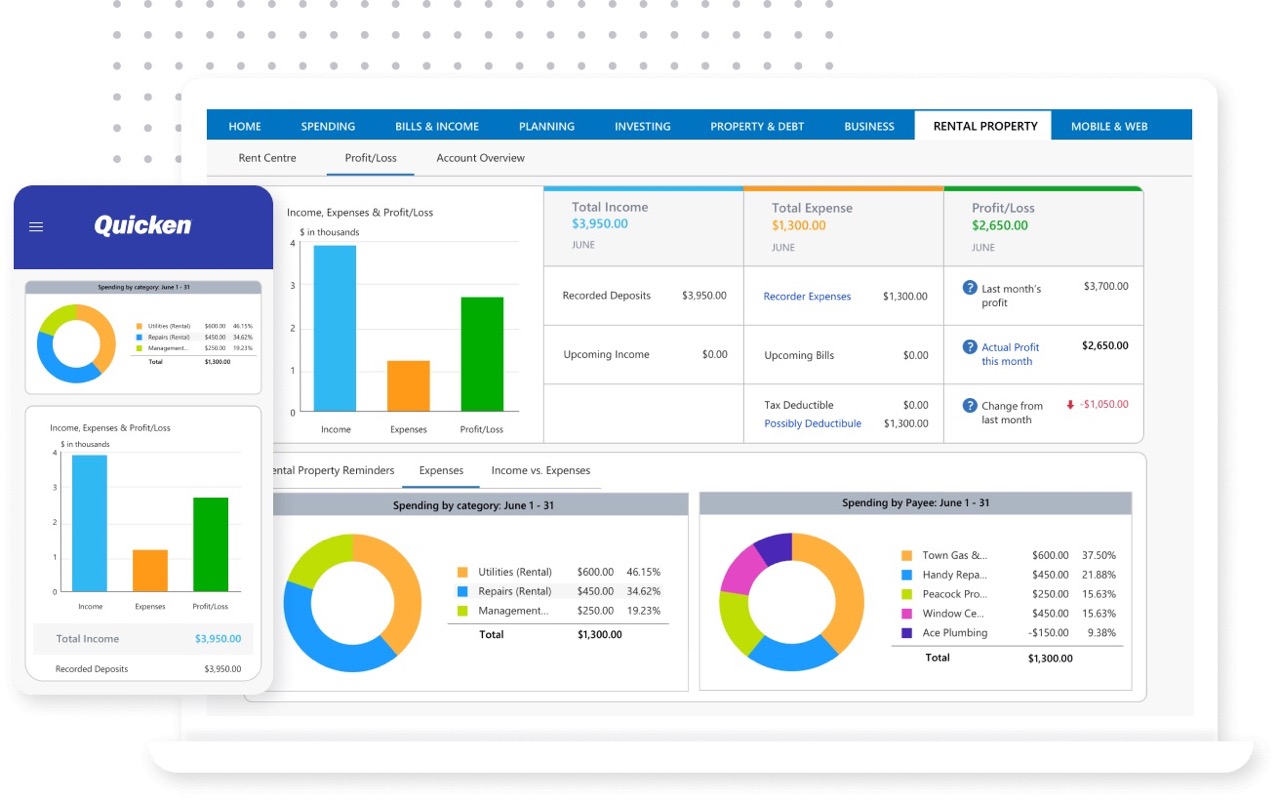Click the Window Ce... magenta payee swatch

pos(906,613)
